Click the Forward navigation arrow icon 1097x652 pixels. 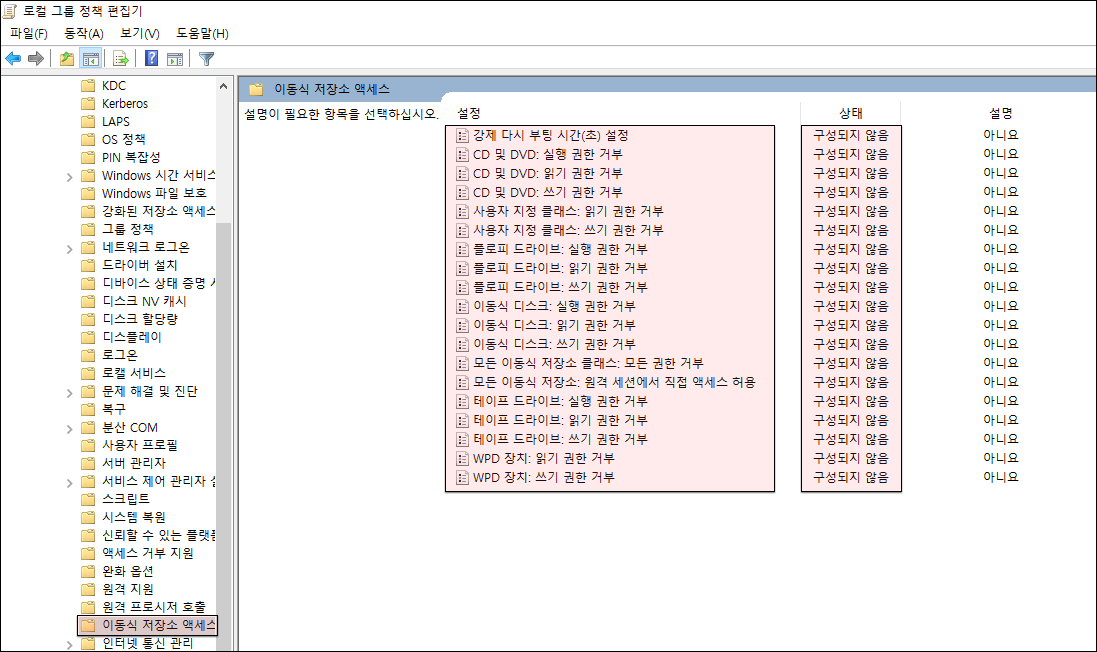coord(36,57)
